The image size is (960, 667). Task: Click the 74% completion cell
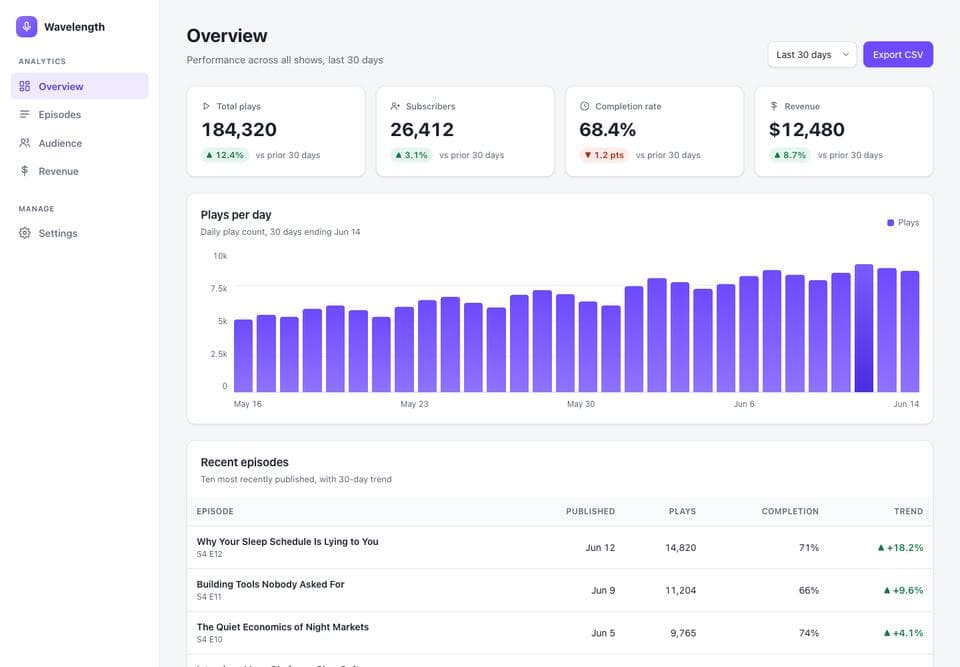point(809,633)
